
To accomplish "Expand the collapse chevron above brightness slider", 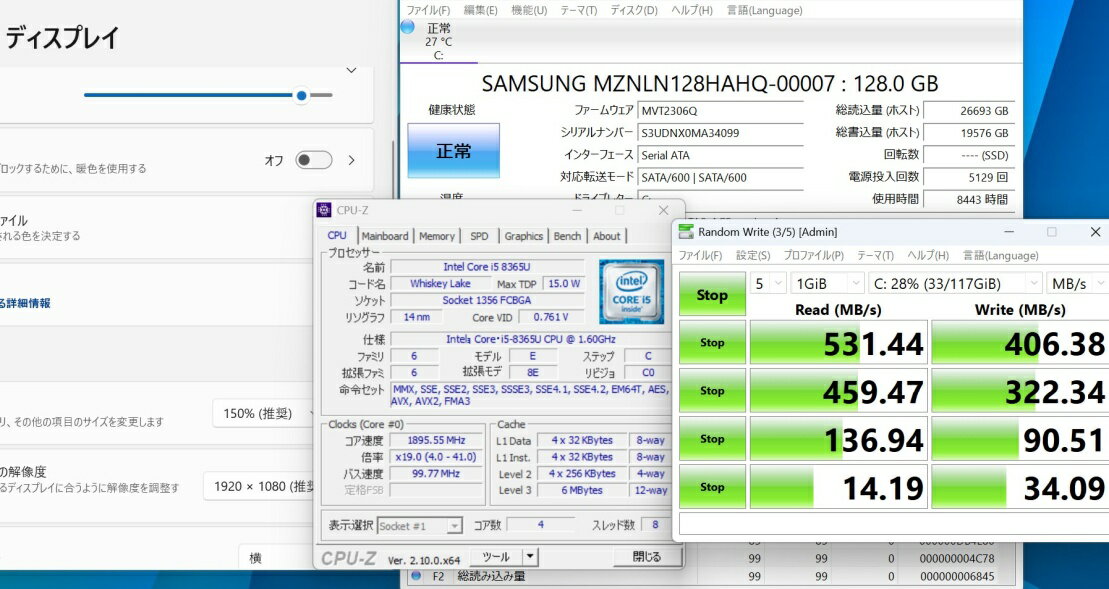I will (x=351, y=71).
